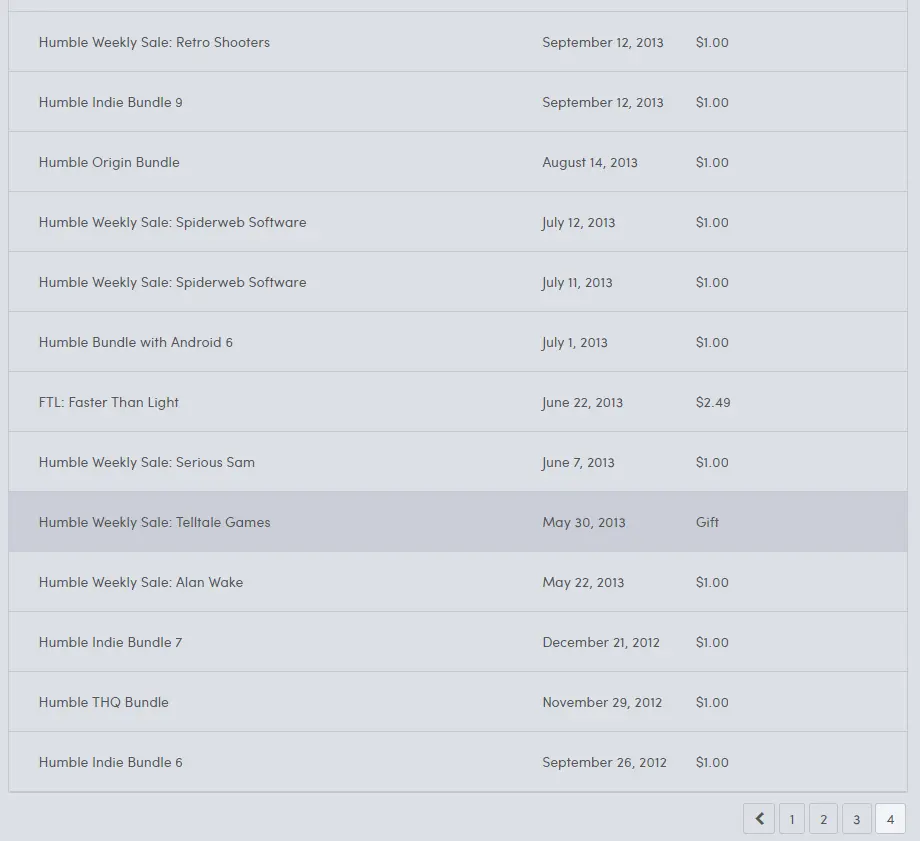Click the date May 30, 2013
Viewport: 920px width, 841px height.
tap(584, 522)
